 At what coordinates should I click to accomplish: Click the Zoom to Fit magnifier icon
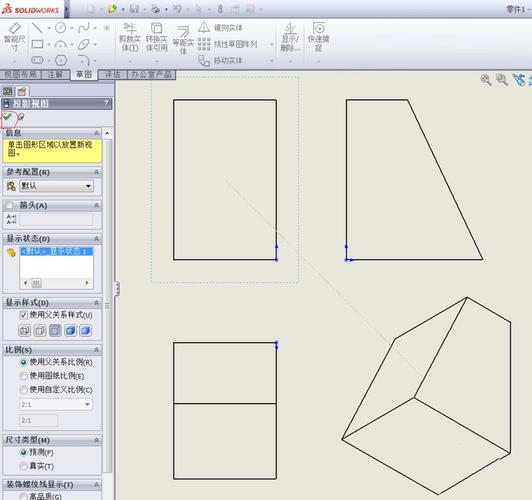pyautogui.click(x=486, y=80)
